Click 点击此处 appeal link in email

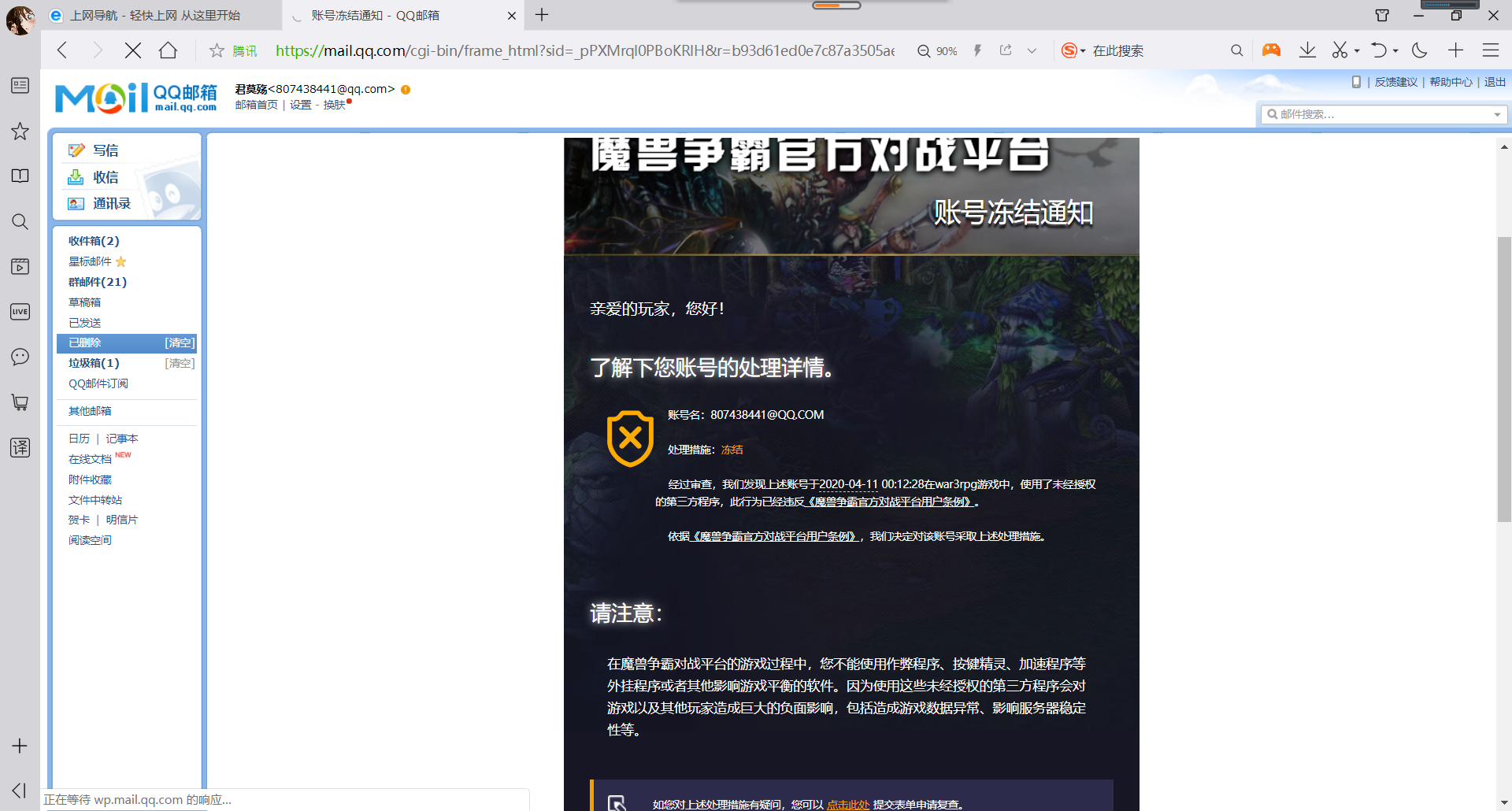[847, 804]
